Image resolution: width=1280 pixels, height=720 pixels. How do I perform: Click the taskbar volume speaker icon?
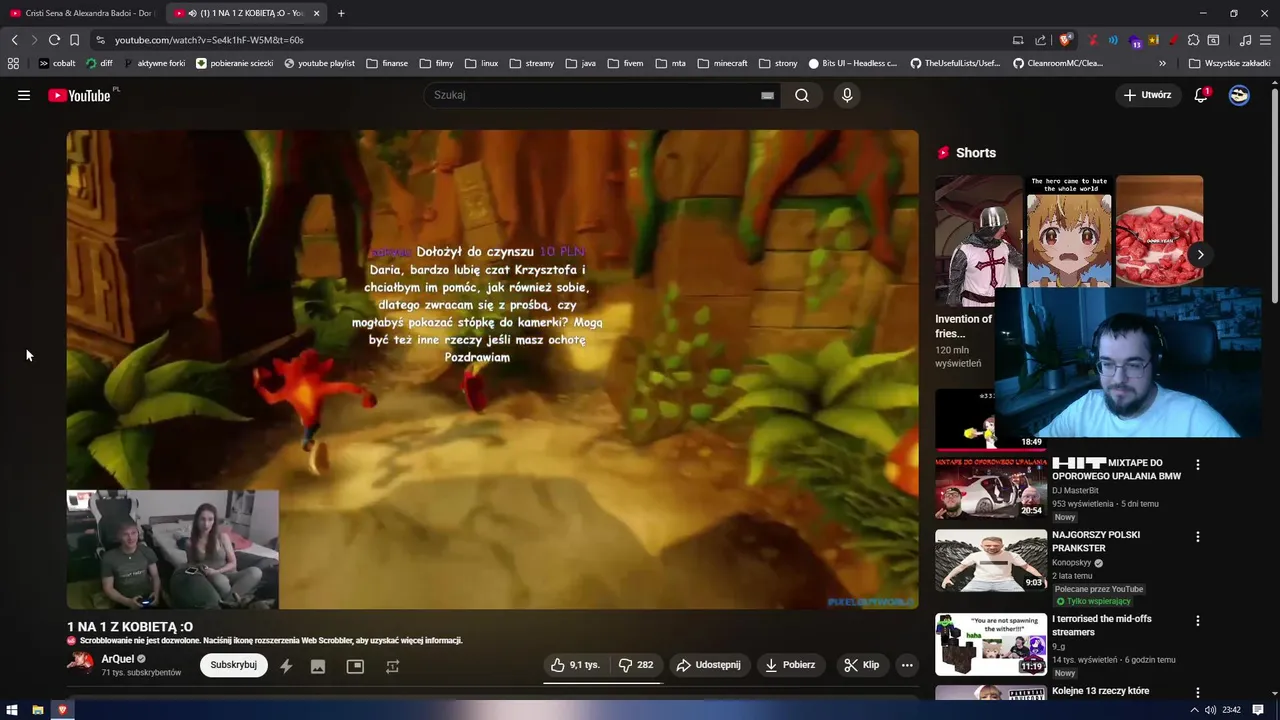1210,710
